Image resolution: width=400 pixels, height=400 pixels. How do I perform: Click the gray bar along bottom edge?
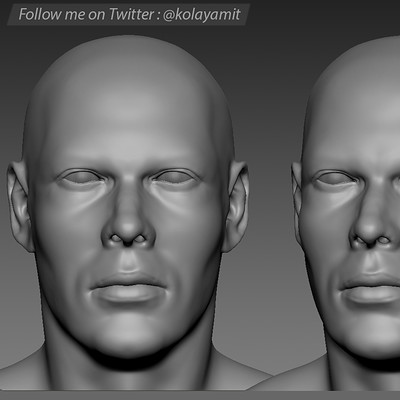pos(200,395)
